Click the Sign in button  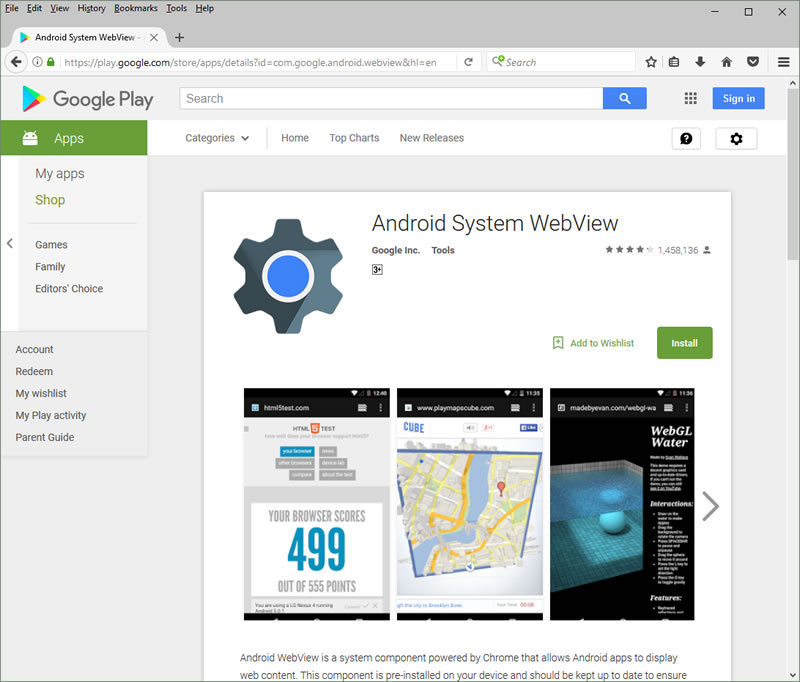coord(738,98)
